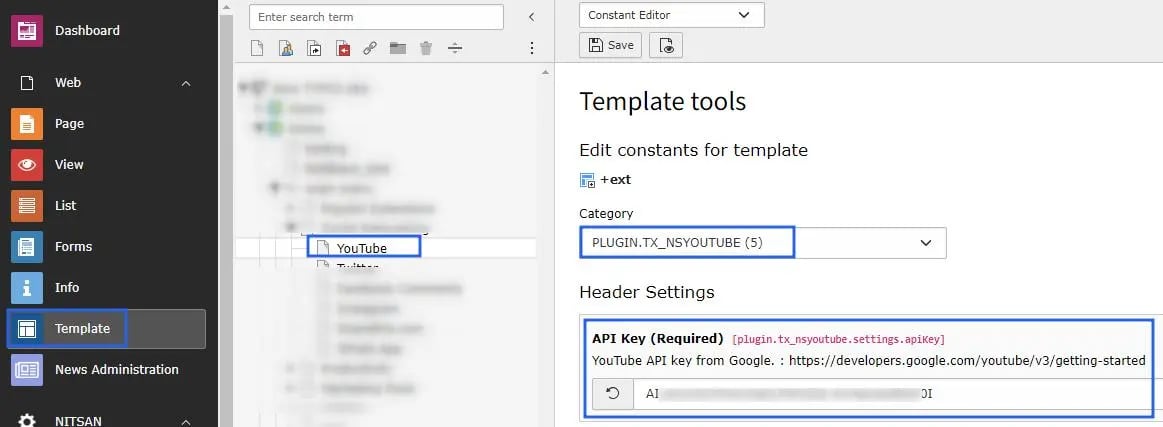
Task: Open the News Administration module icon
Action: click(27, 369)
